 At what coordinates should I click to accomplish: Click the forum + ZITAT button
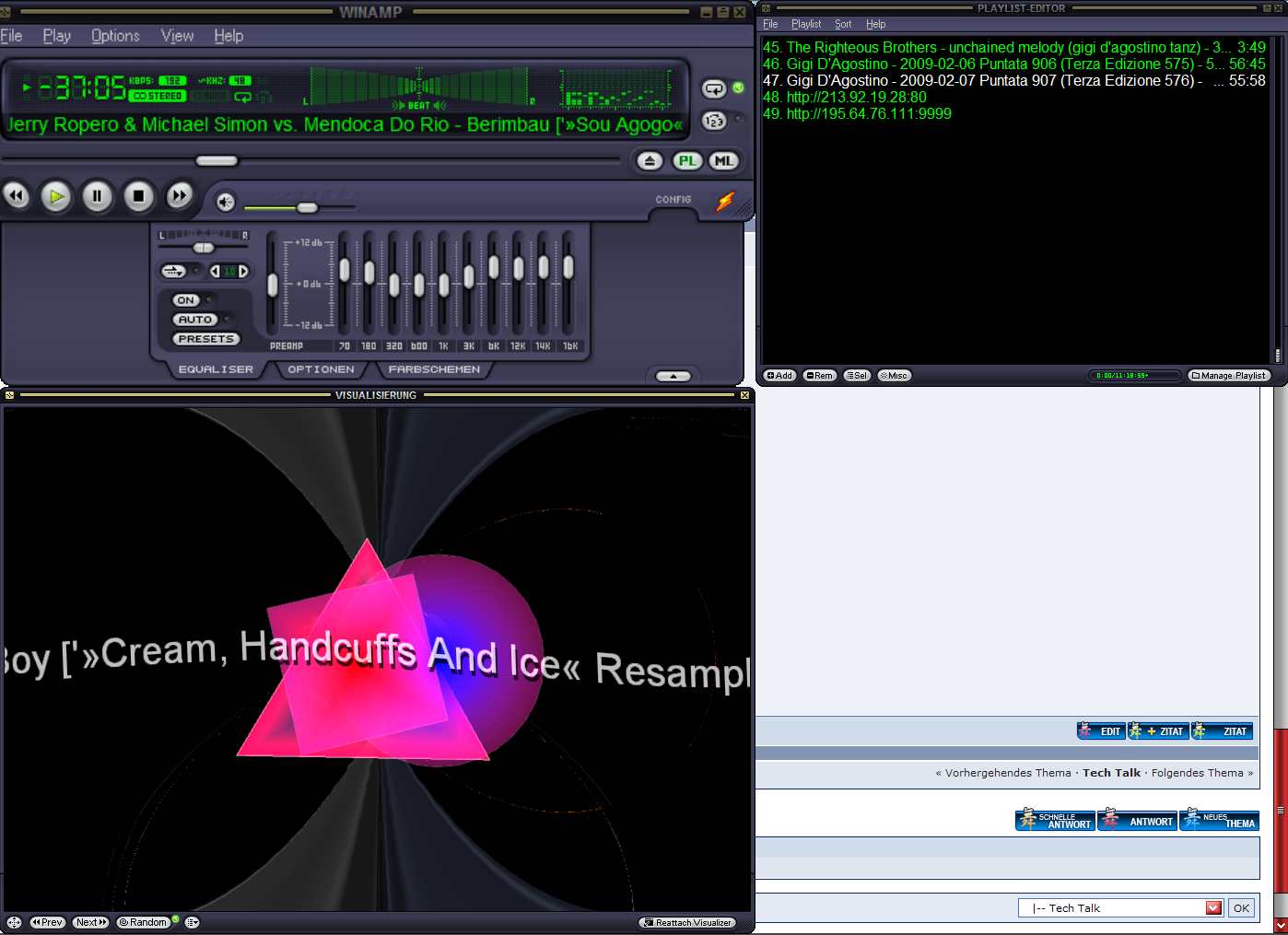point(1158,731)
